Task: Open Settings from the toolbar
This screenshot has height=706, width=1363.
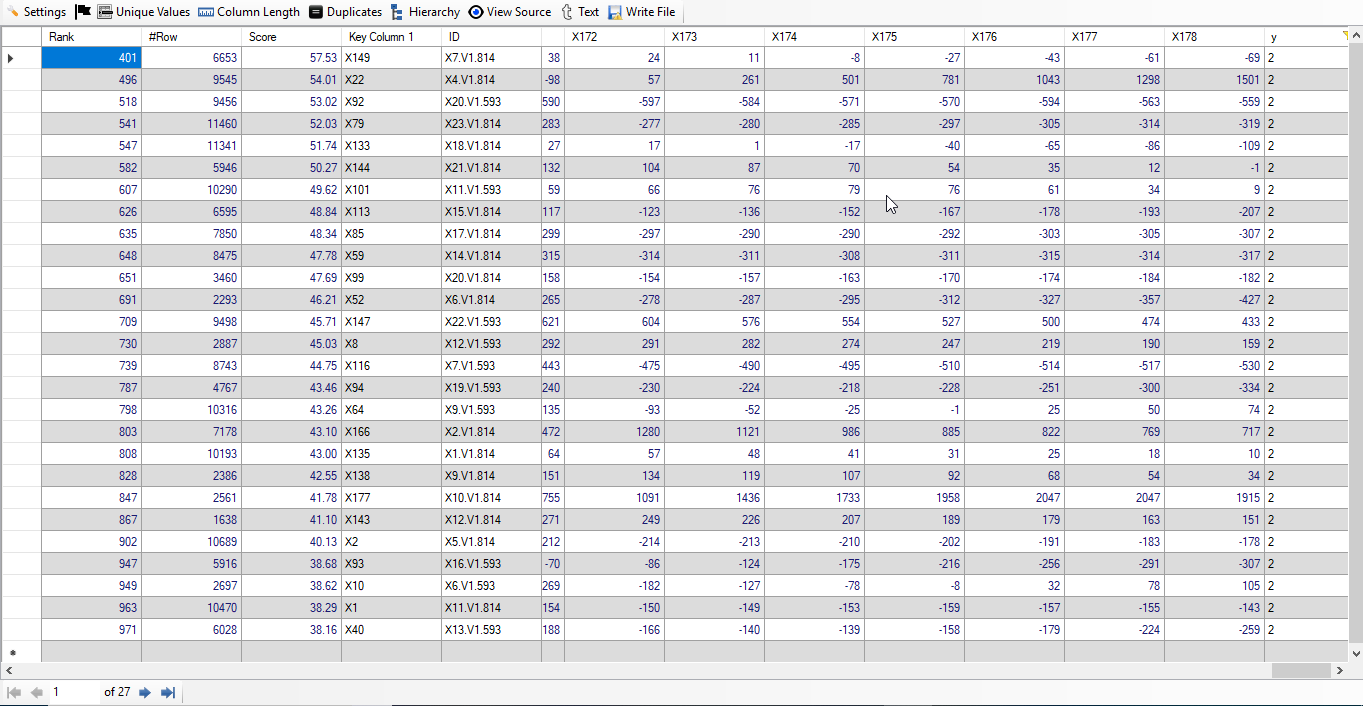Action: point(36,12)
